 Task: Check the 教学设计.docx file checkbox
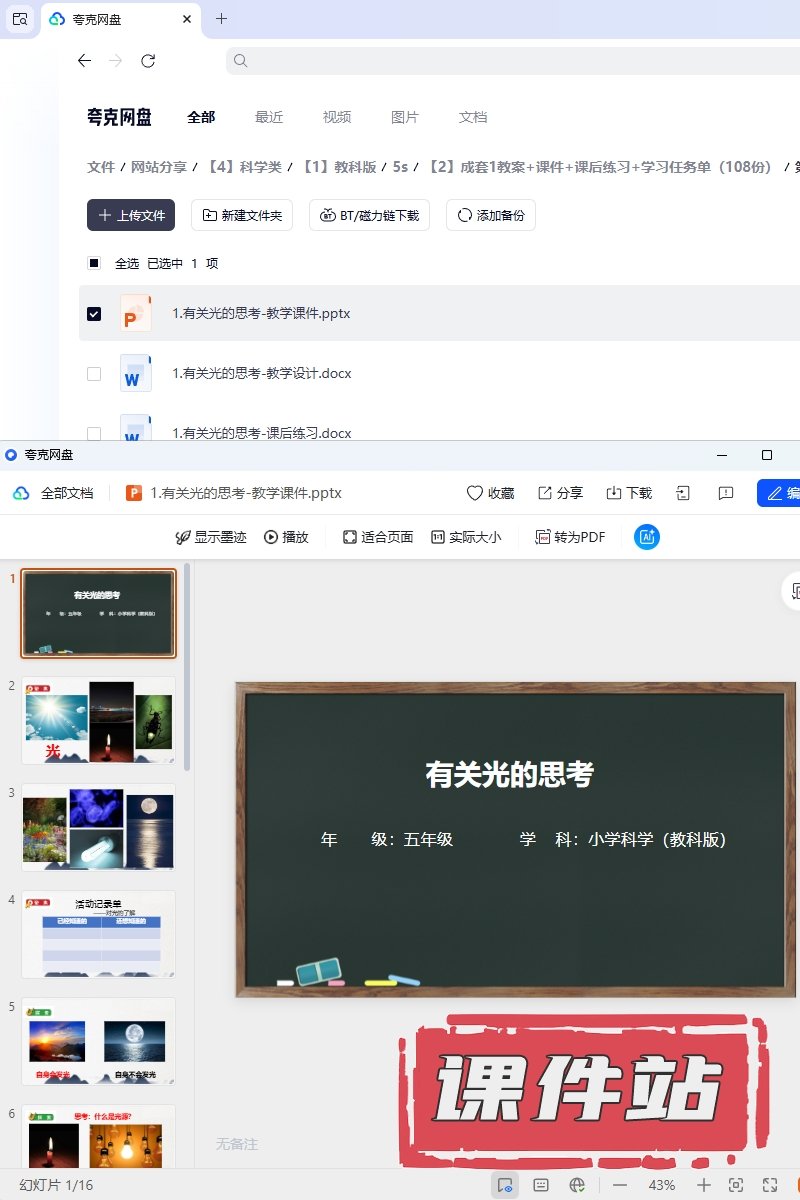pos(94,374)
